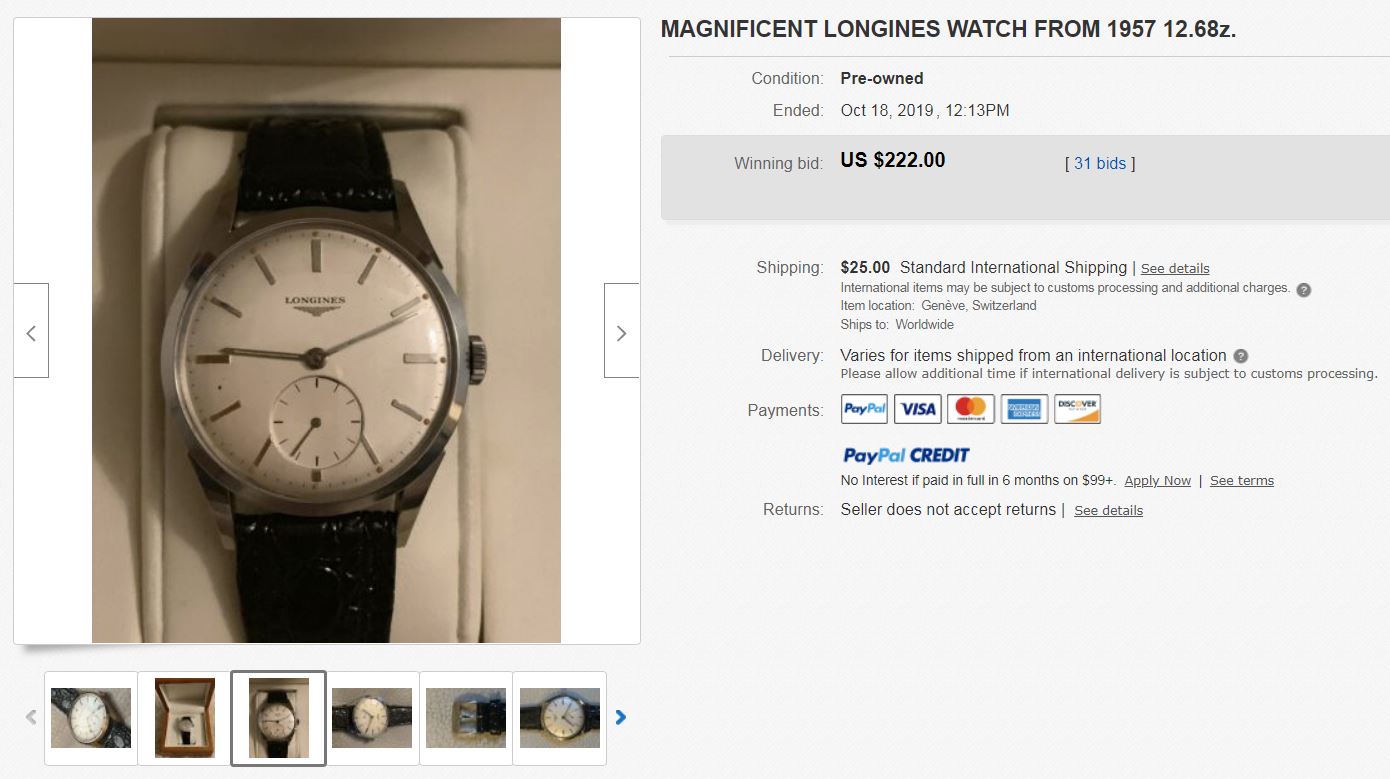Open returns See details link

(x=1108, y=510)
